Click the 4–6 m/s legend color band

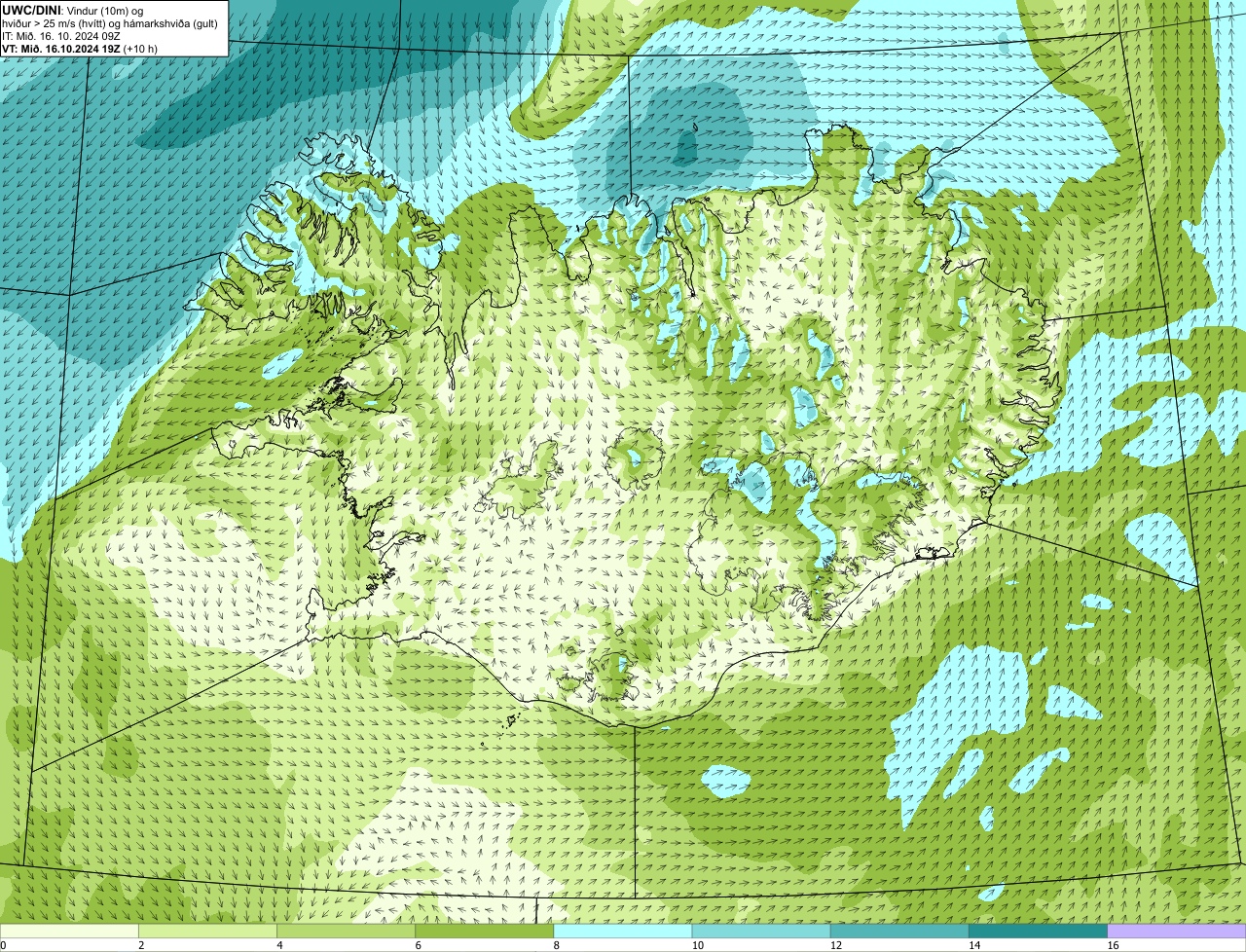coord(347,932)
